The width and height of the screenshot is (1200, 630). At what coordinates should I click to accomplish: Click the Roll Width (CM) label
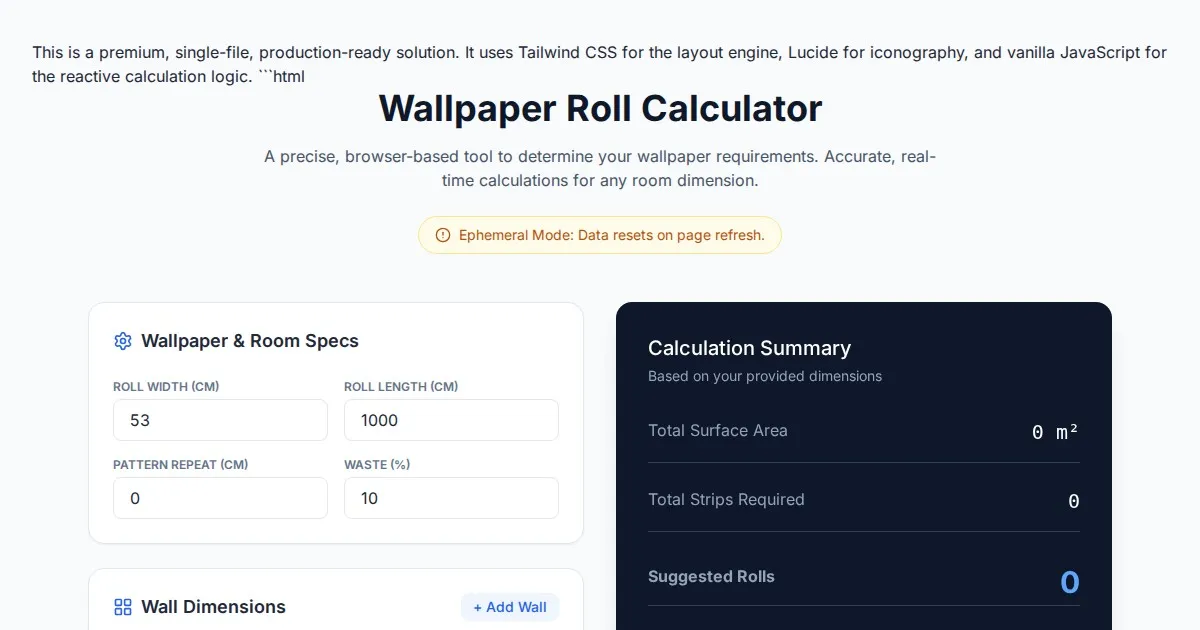tap(166, 387)
